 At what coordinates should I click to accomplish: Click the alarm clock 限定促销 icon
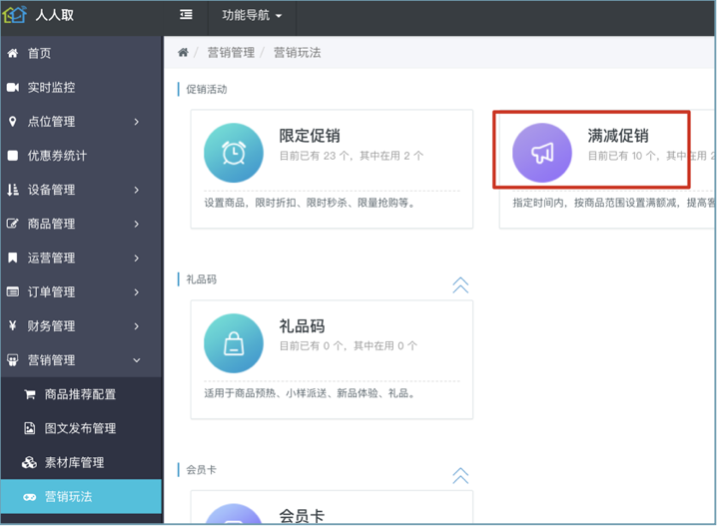point(234,153)
